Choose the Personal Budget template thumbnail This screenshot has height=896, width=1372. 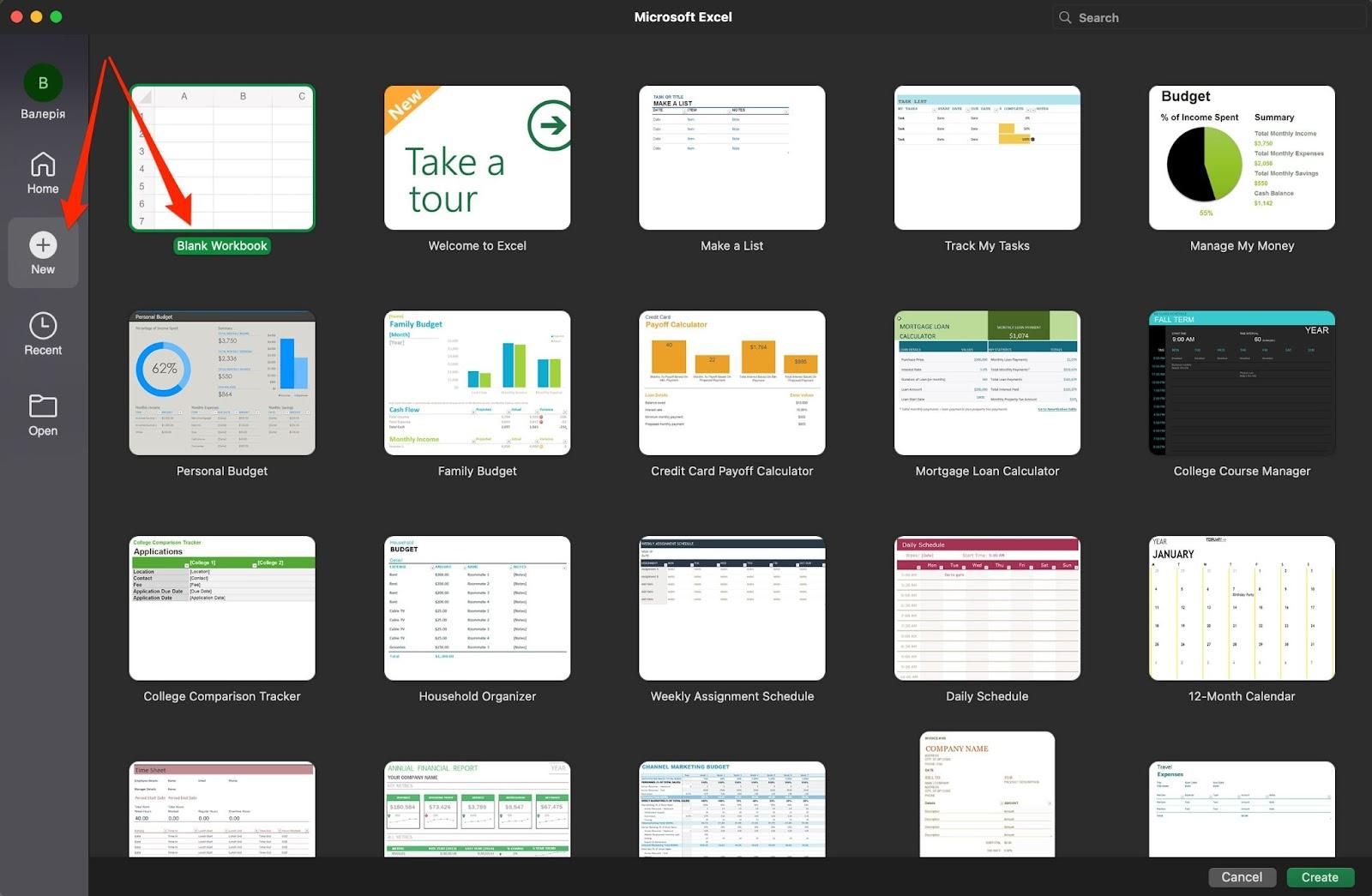pos(222,383)
